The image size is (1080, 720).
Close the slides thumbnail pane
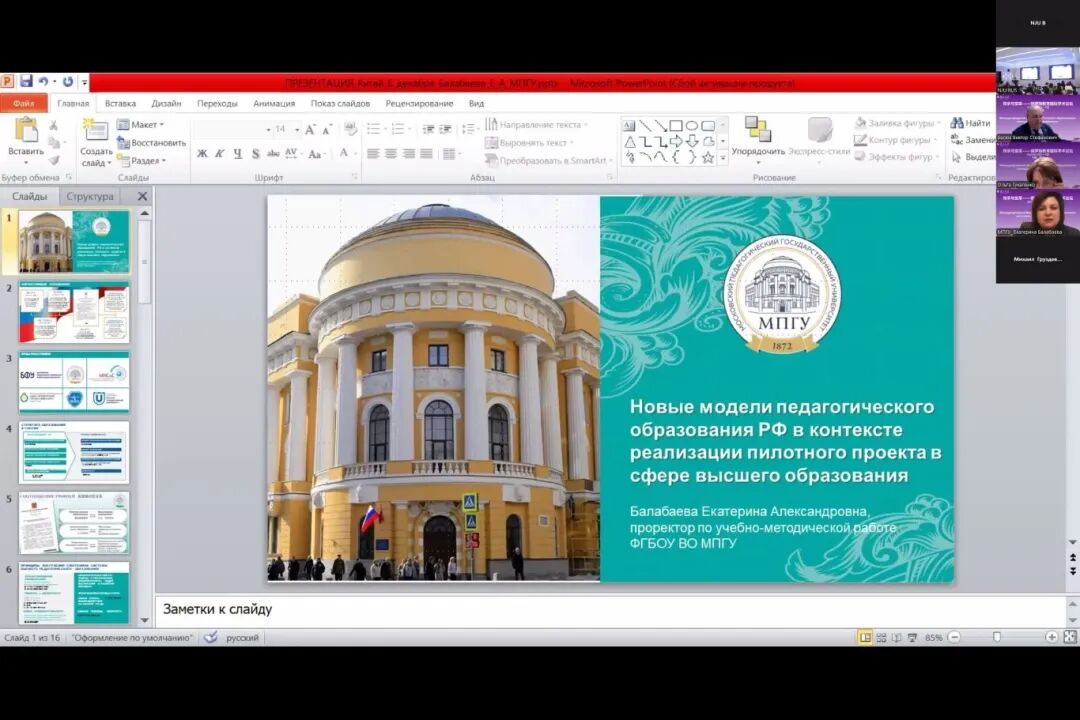pyautogui.click(x=143, y=196)
